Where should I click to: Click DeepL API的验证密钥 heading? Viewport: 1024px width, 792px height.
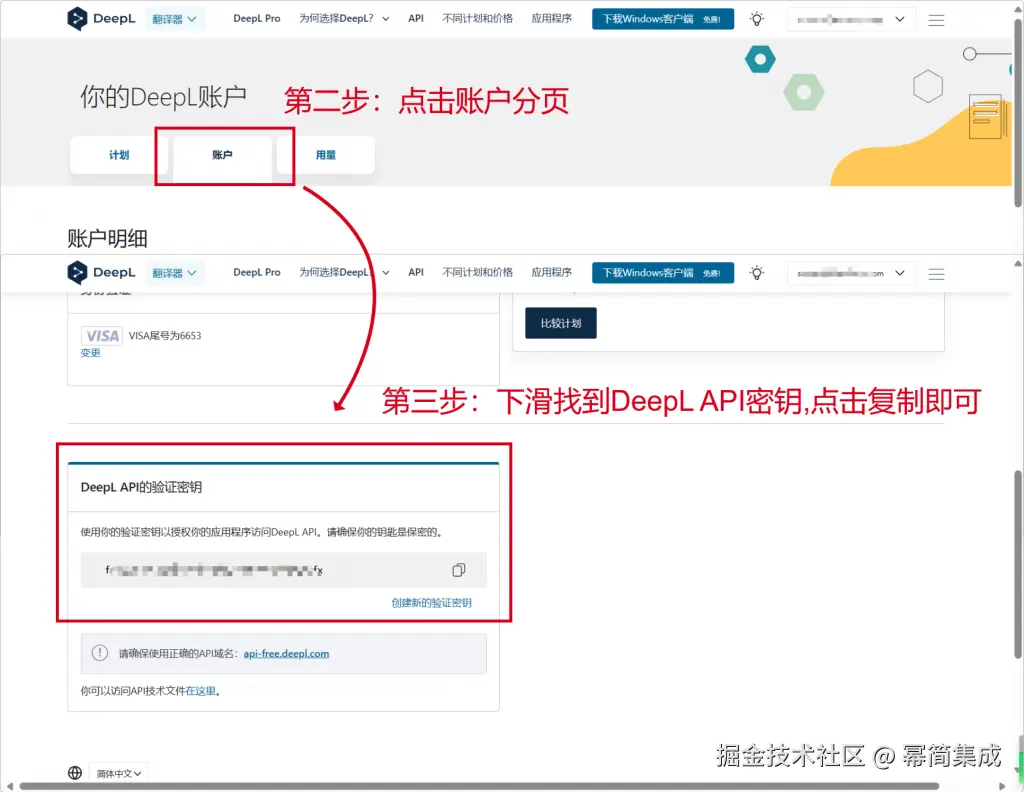141,487
